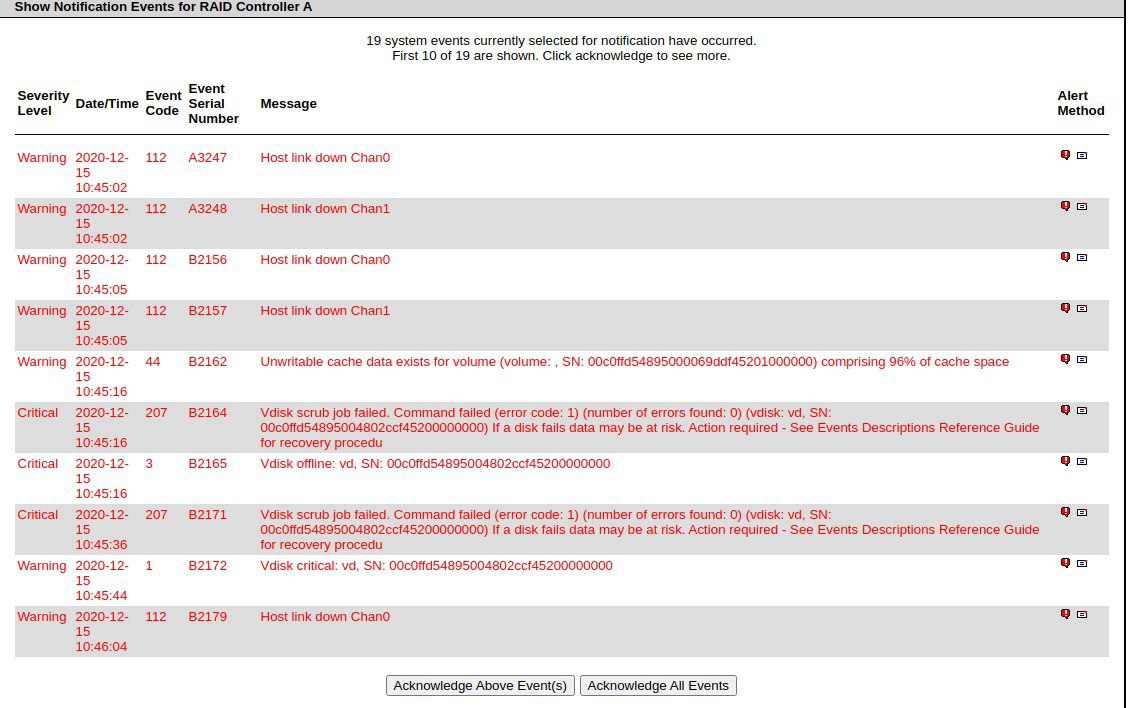Screen dimensions: 1131x708
Task: Click red alert bubble icon for event B2164
Action: point(1065,410)
